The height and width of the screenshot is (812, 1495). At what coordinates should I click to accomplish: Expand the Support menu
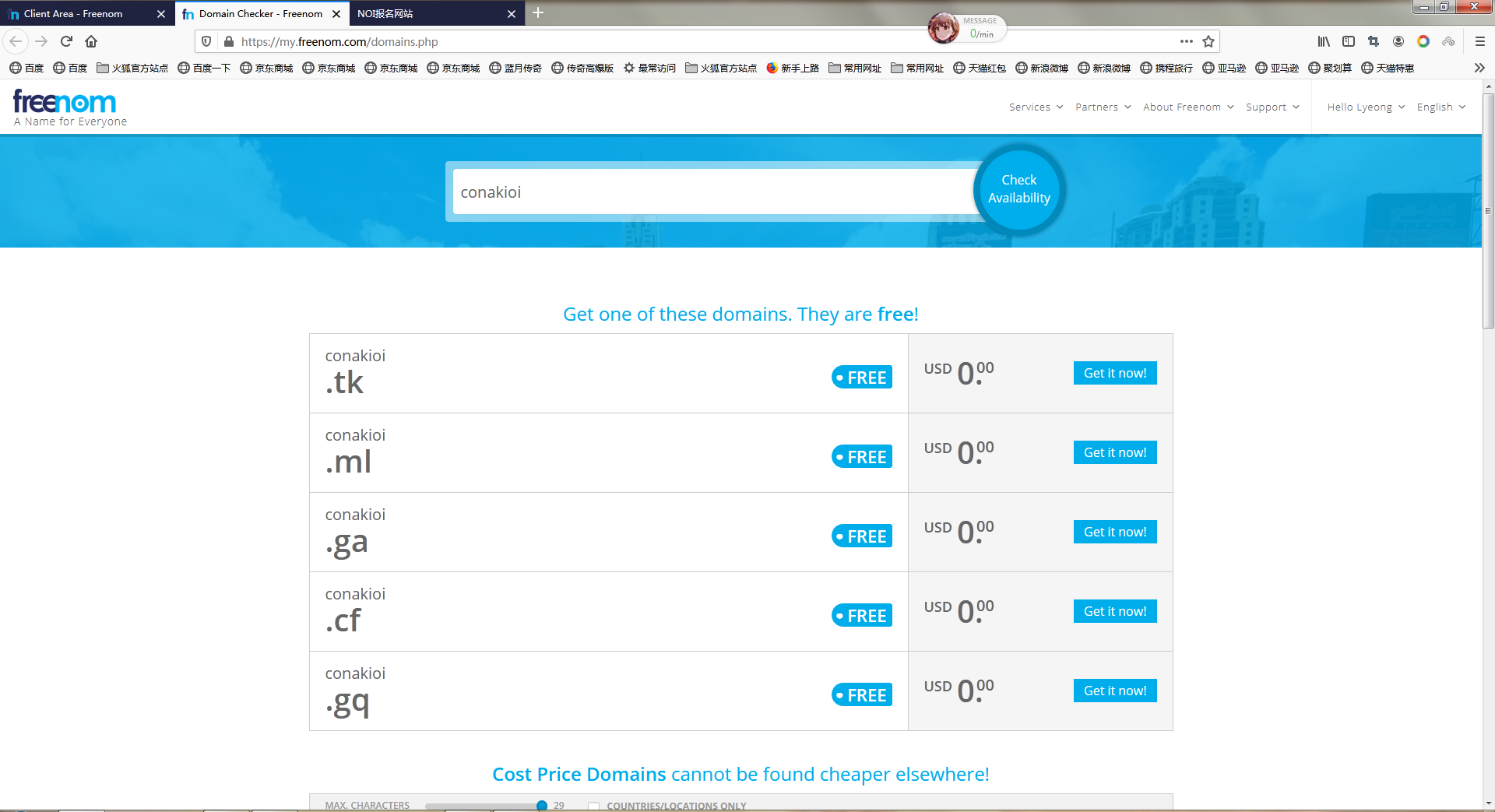pos(1272,107)
